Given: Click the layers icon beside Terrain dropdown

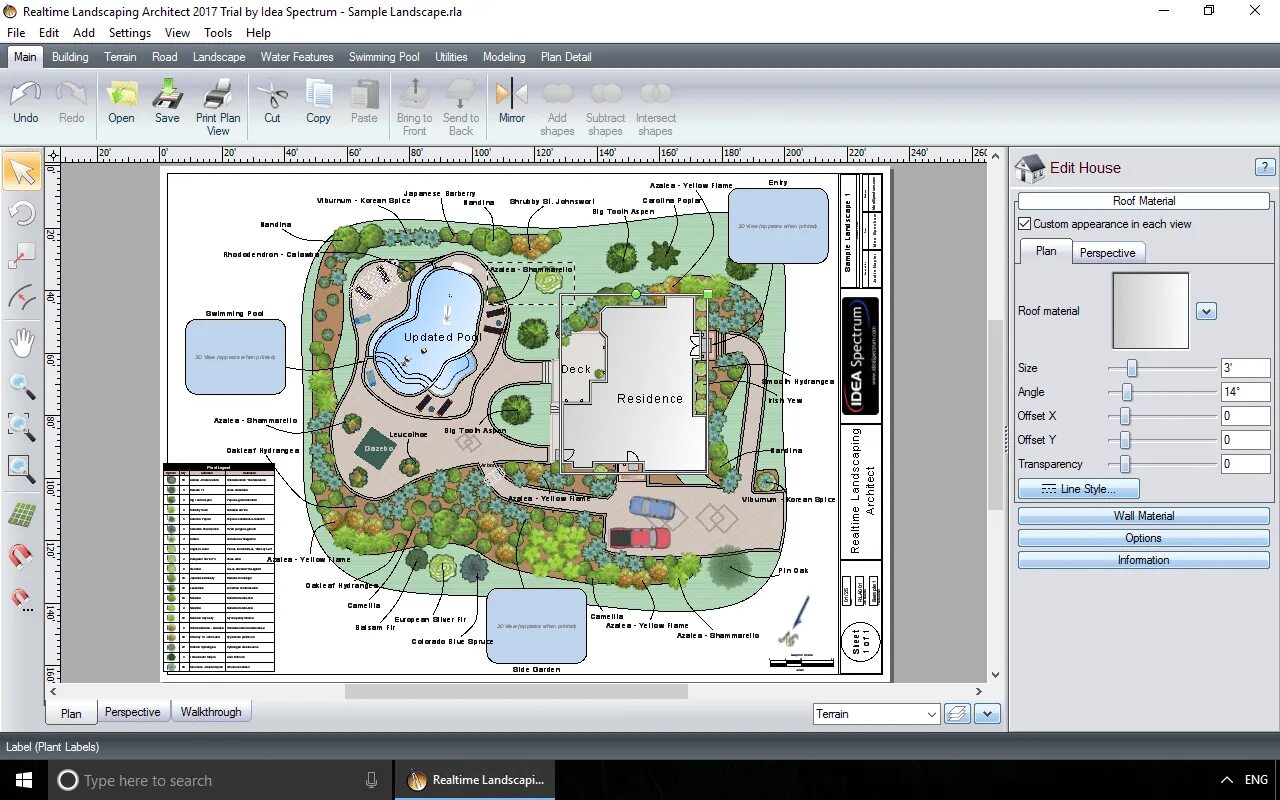Looking at the screenshot, I should 957,714.
